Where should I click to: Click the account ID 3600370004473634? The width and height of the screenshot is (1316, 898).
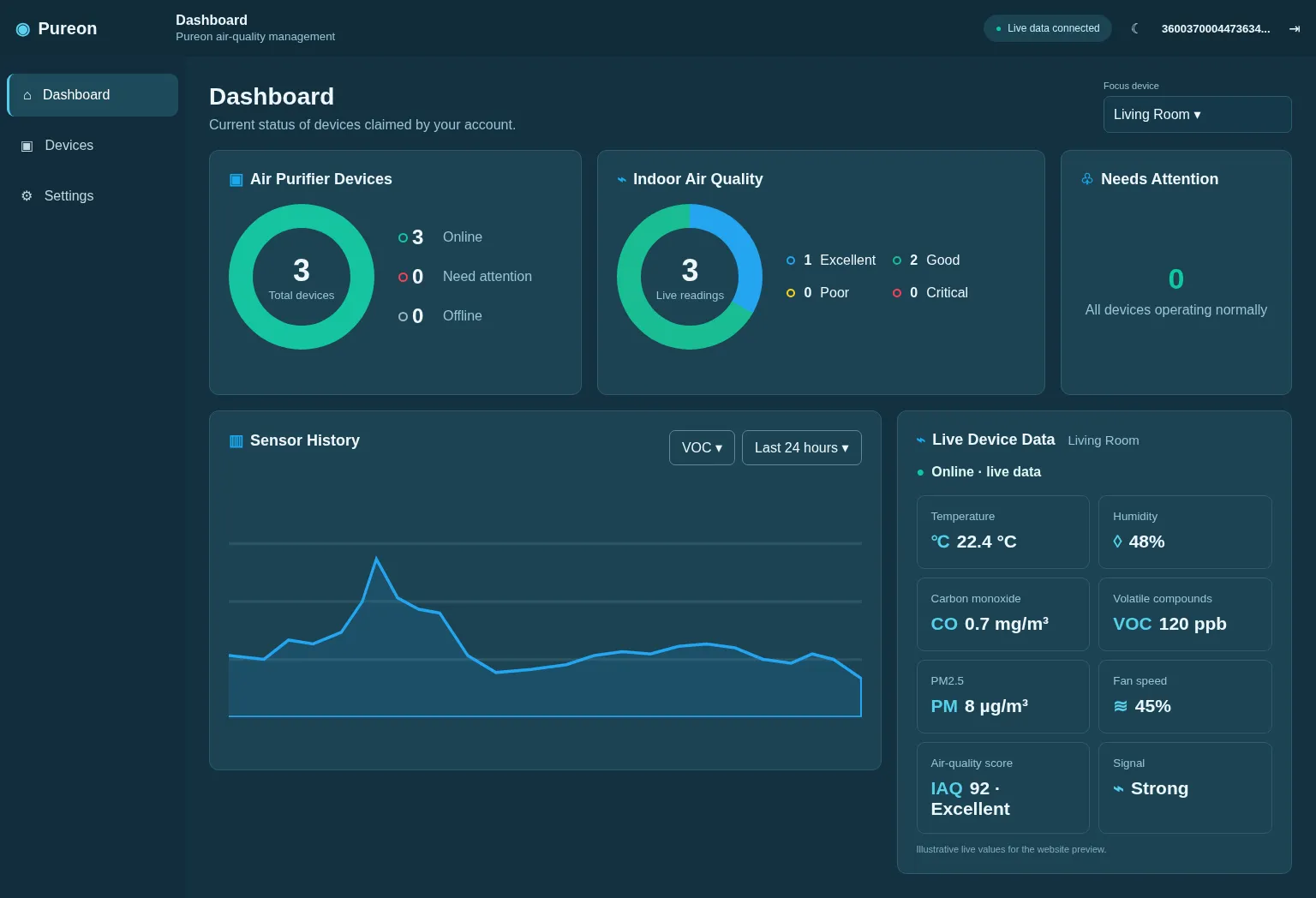click(1216, 28)
